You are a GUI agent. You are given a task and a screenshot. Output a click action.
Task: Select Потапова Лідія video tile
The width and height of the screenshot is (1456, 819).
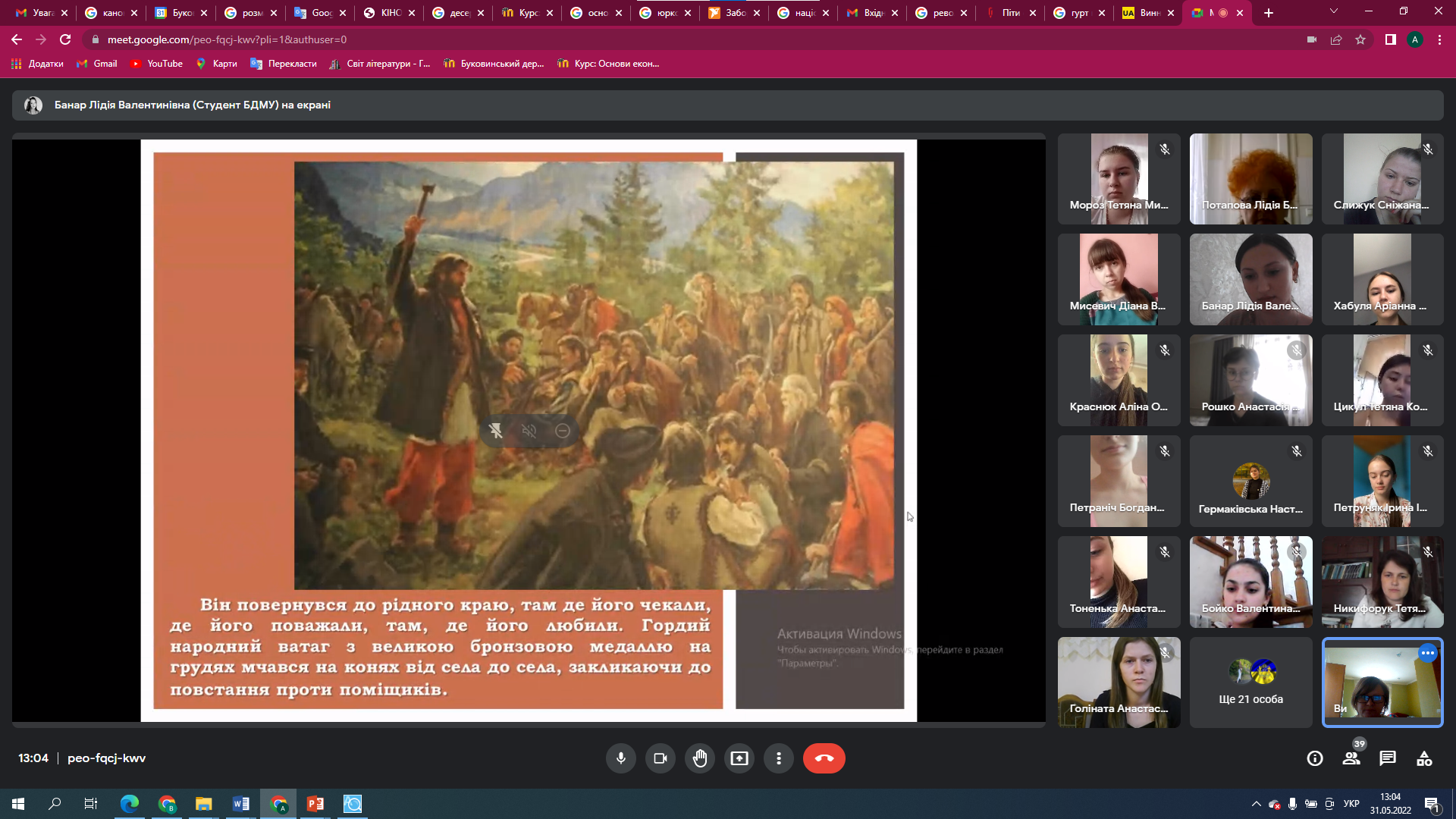pyautogui.click(x=1251, y=179)
